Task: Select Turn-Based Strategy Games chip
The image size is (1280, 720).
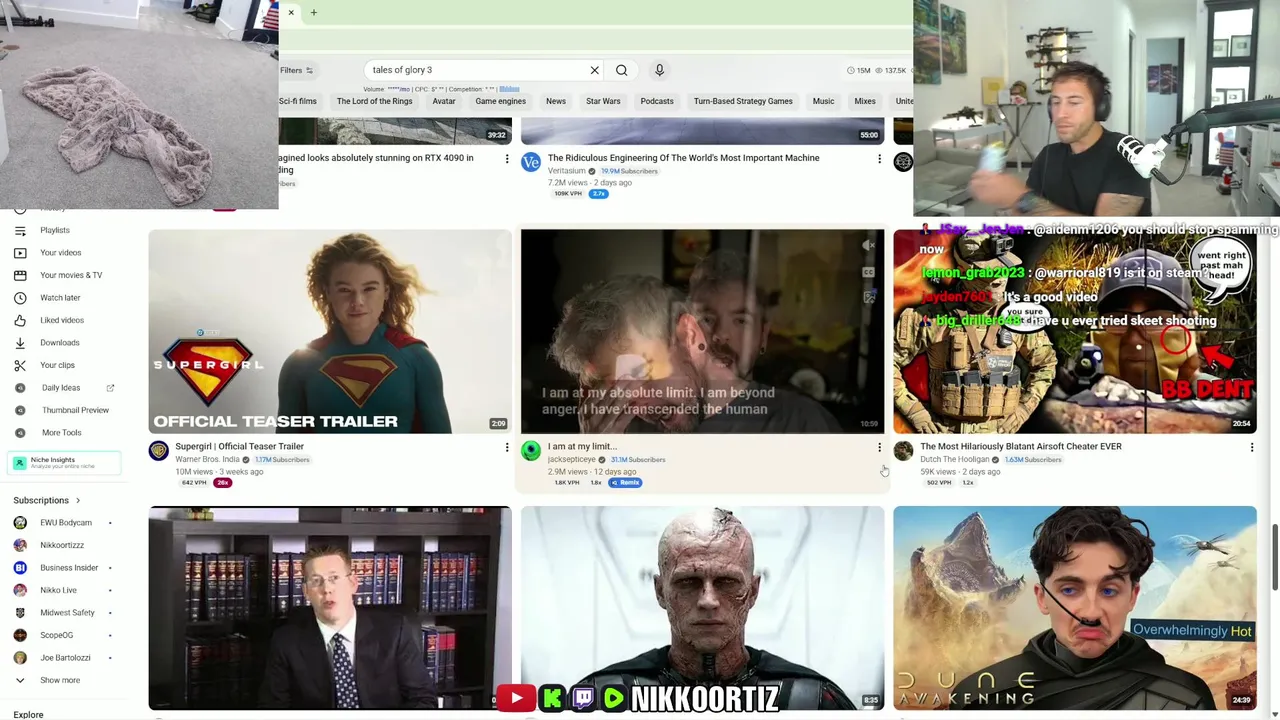Action: click(743, 101)
